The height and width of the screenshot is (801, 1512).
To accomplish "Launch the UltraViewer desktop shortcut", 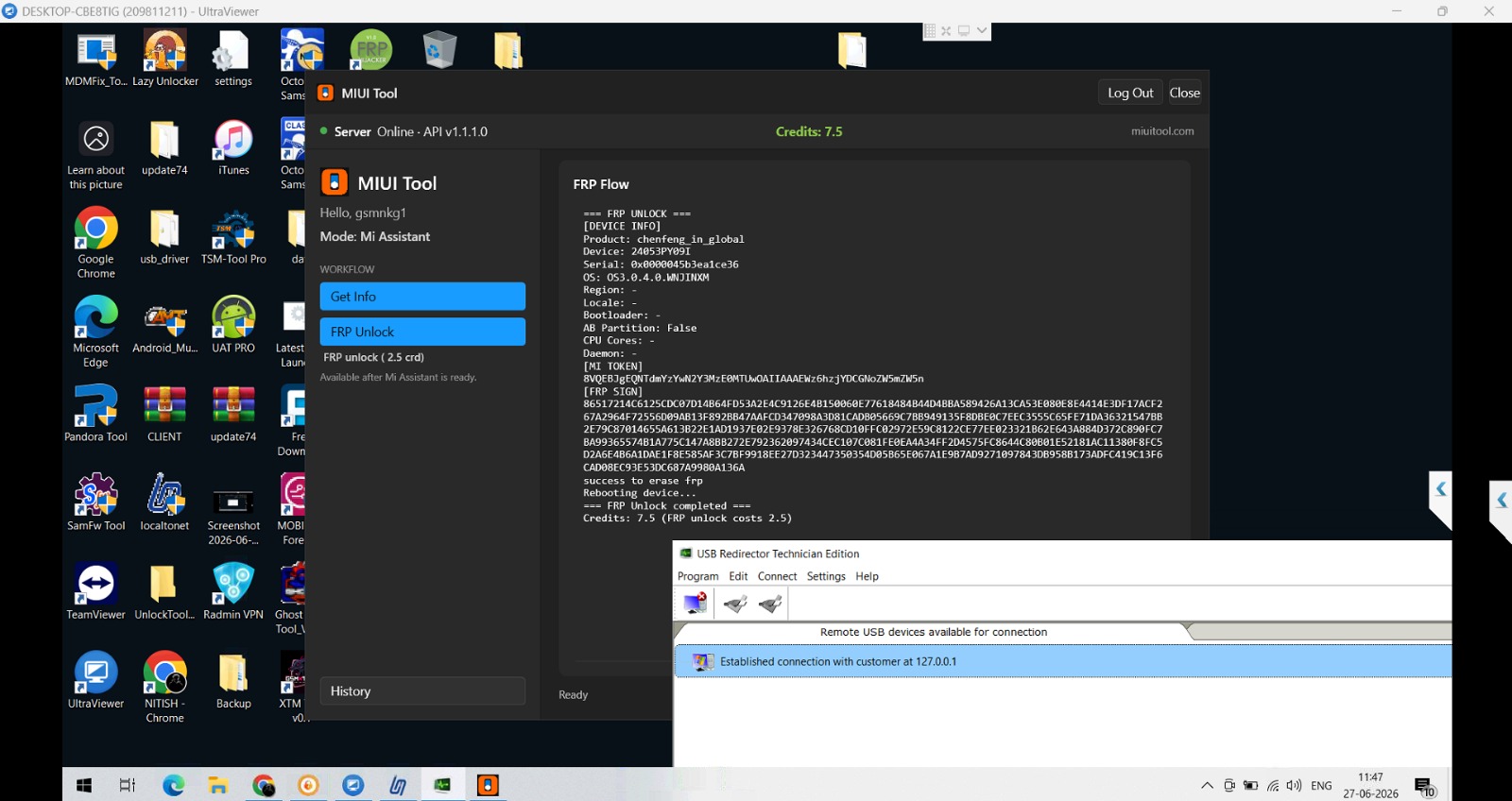I will click(x=95, y=681).
